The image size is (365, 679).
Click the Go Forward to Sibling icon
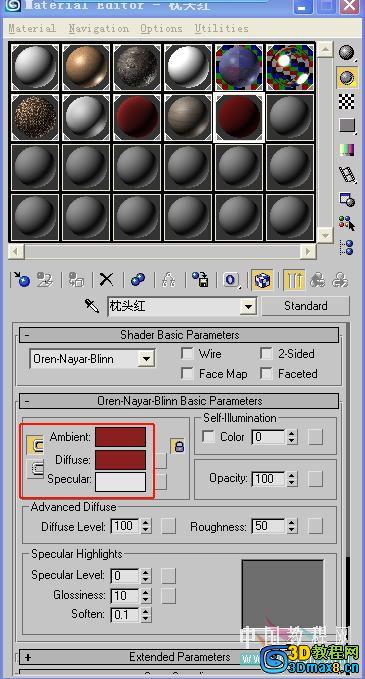(x=340, y=280)
